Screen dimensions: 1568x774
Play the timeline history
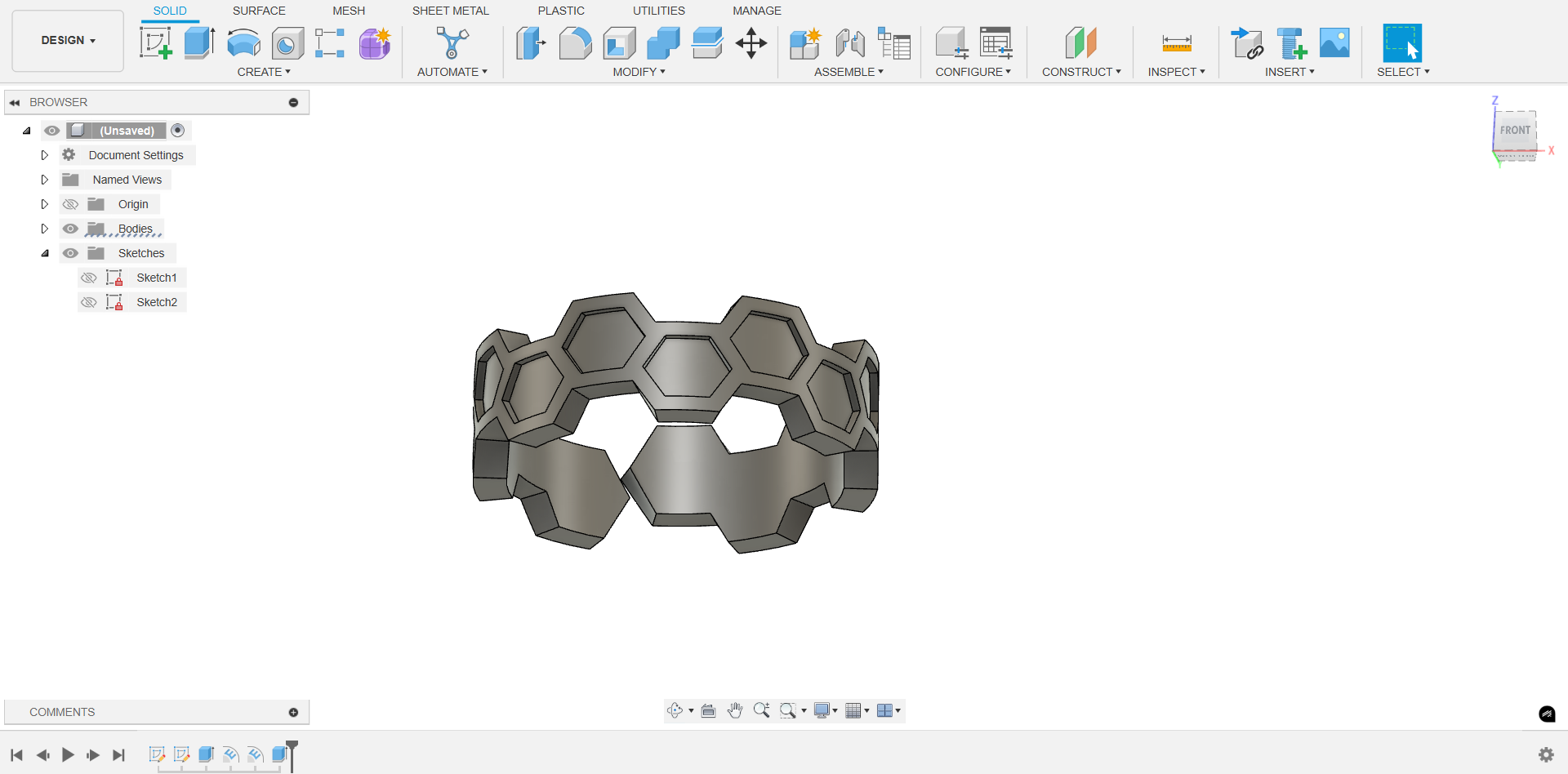pos(69,755)
